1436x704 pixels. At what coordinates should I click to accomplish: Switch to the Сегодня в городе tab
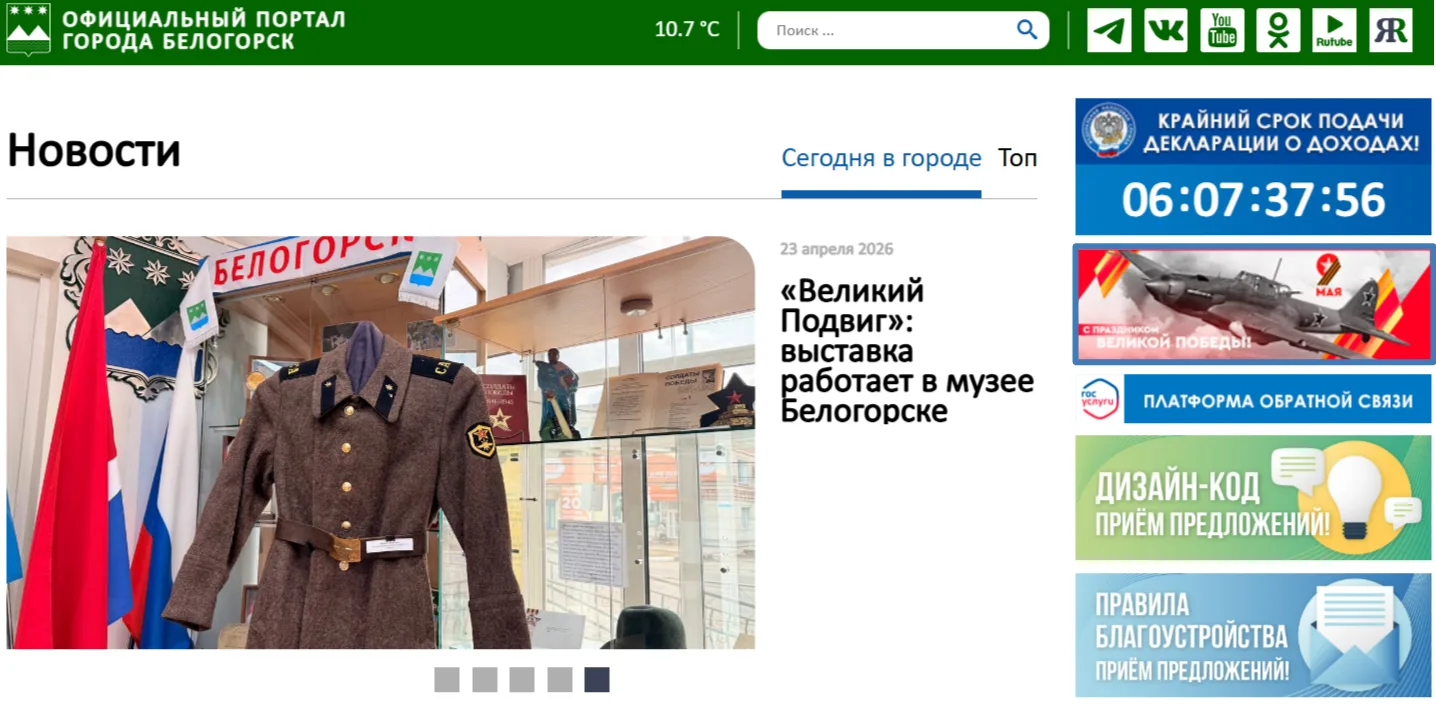point(881,158)
